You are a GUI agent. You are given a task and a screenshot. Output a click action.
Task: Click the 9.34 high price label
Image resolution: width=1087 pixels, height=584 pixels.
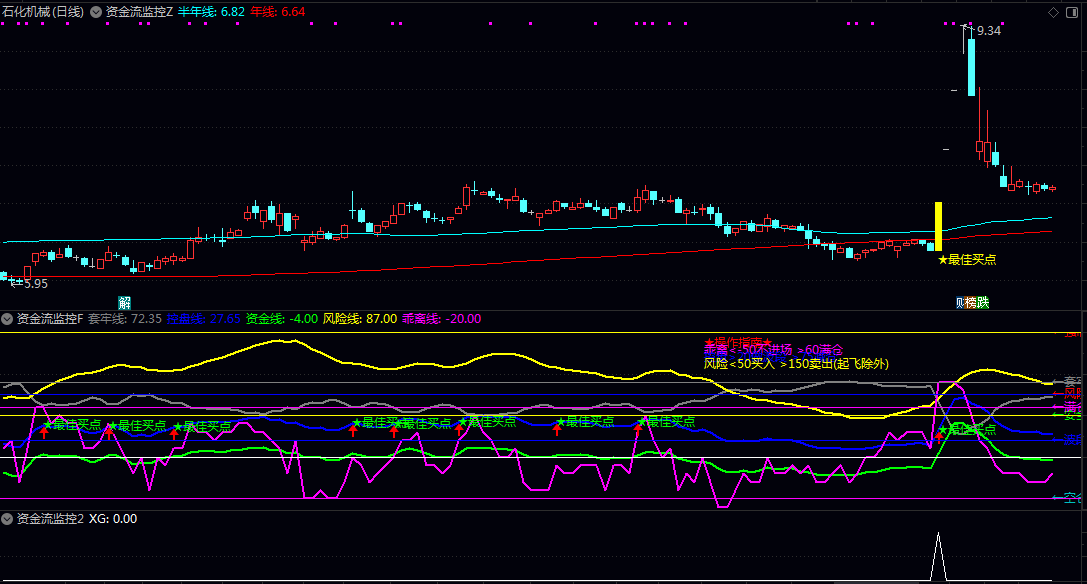coord(988,31)
